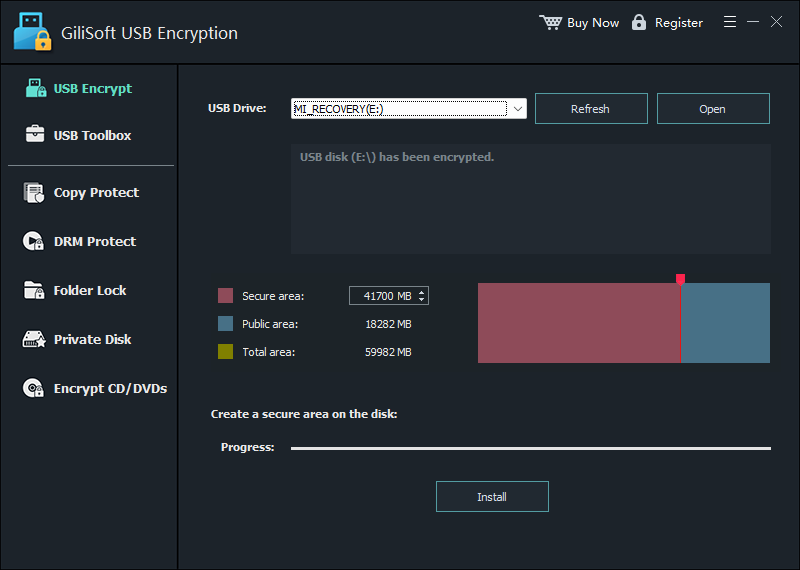The width and height of the screenshot is (800, 570).
Task: Click the Encrypt CD/DVDs disc icon
Action: tap(33, 388)
